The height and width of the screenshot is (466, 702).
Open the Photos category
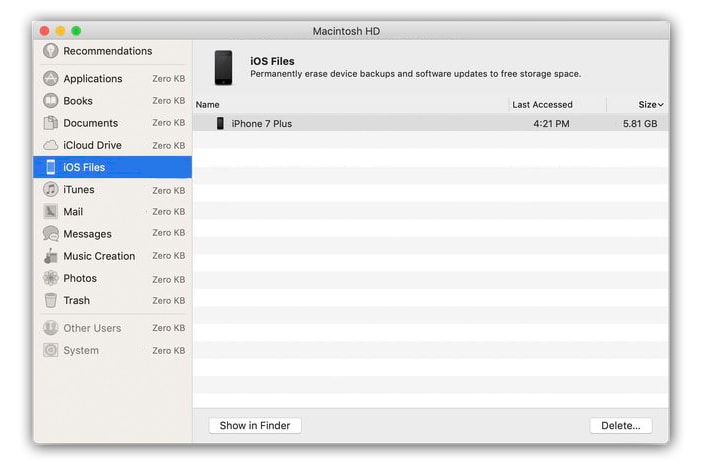[112, 278]
